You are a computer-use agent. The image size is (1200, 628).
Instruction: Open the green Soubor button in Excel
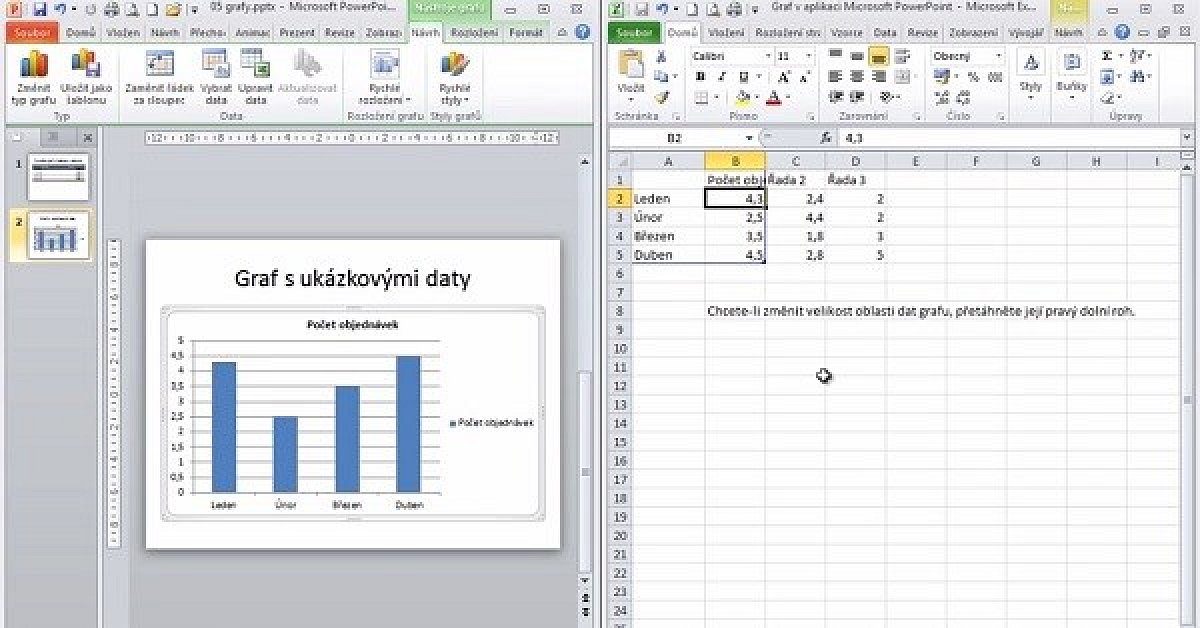[x=633, y=33]
